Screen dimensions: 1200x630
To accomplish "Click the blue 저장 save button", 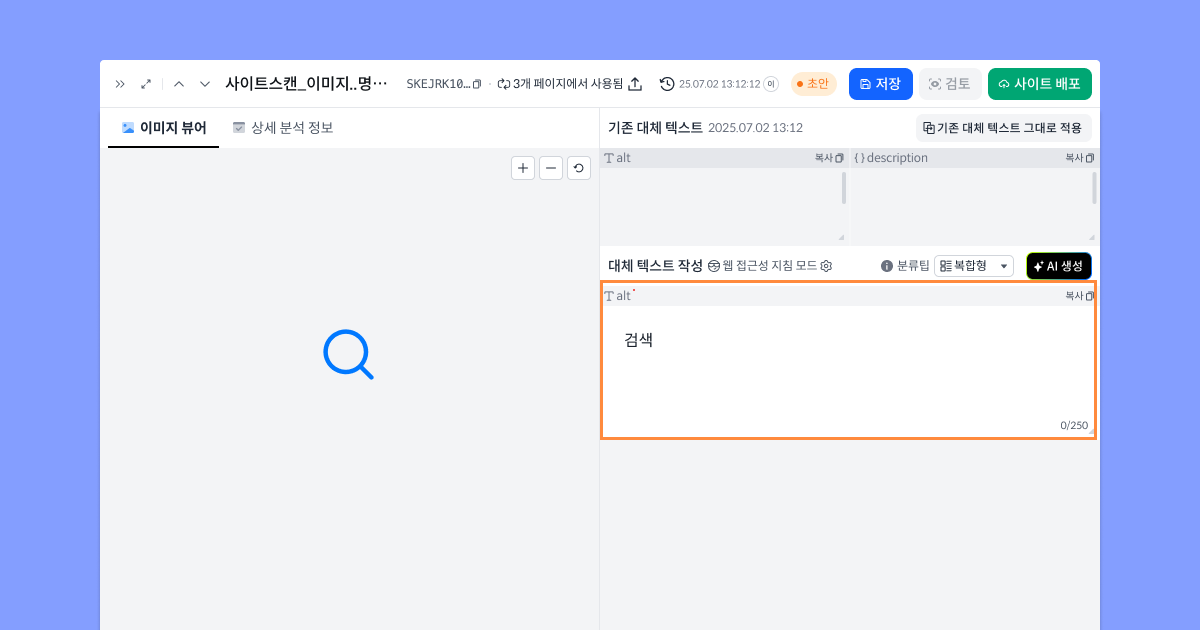I will (x=880, y=84).
